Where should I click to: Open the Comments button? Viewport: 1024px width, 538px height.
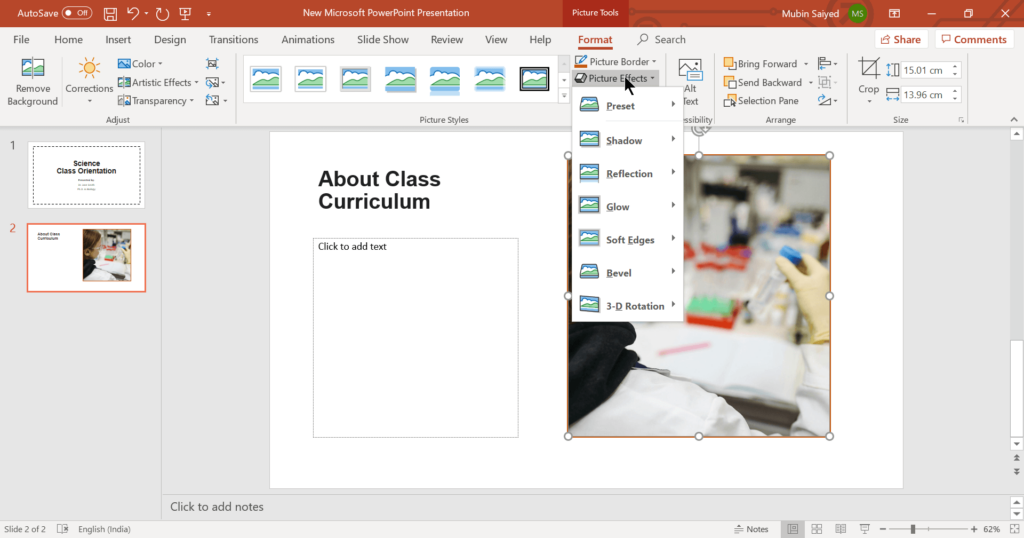click(x=973, y=40)
